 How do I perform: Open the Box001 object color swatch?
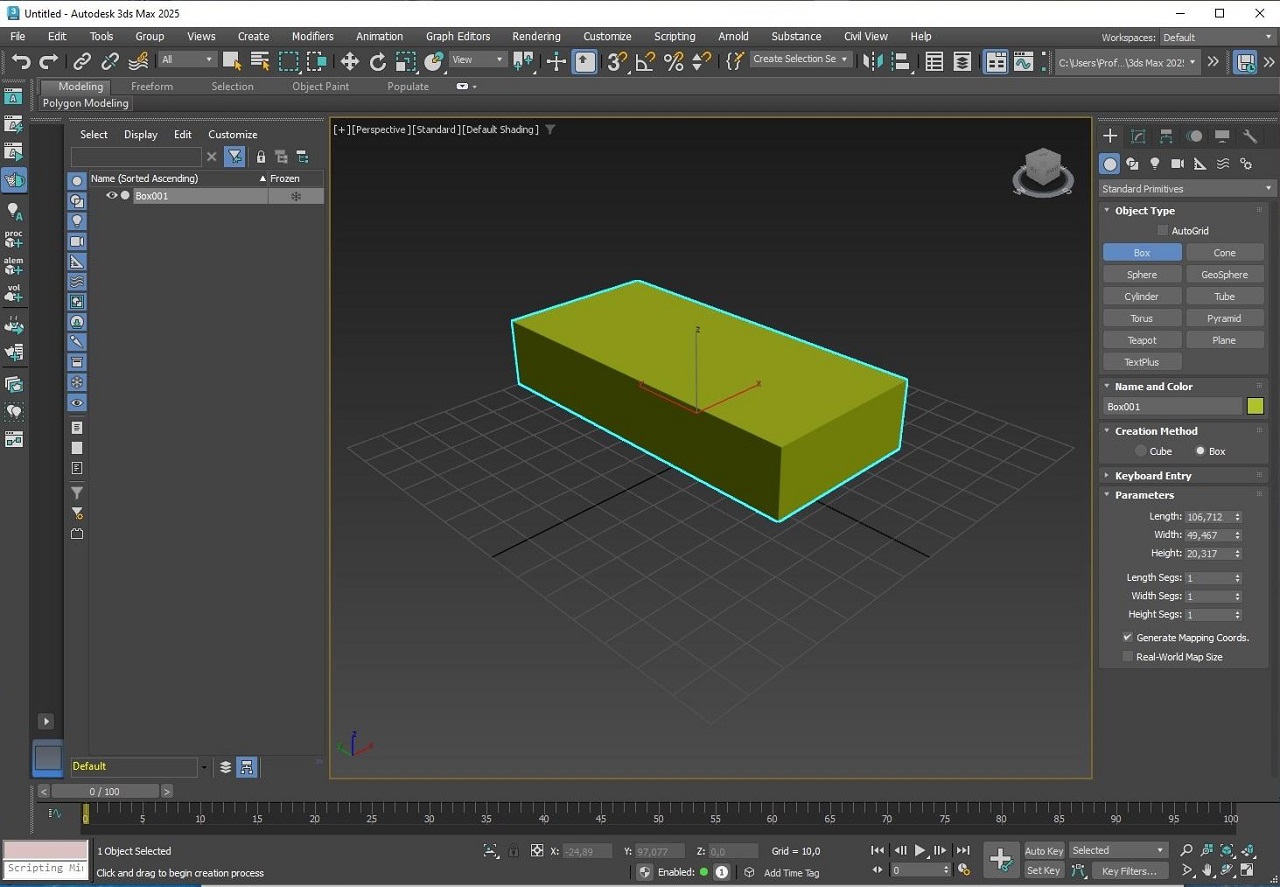tap(1255, 406)
